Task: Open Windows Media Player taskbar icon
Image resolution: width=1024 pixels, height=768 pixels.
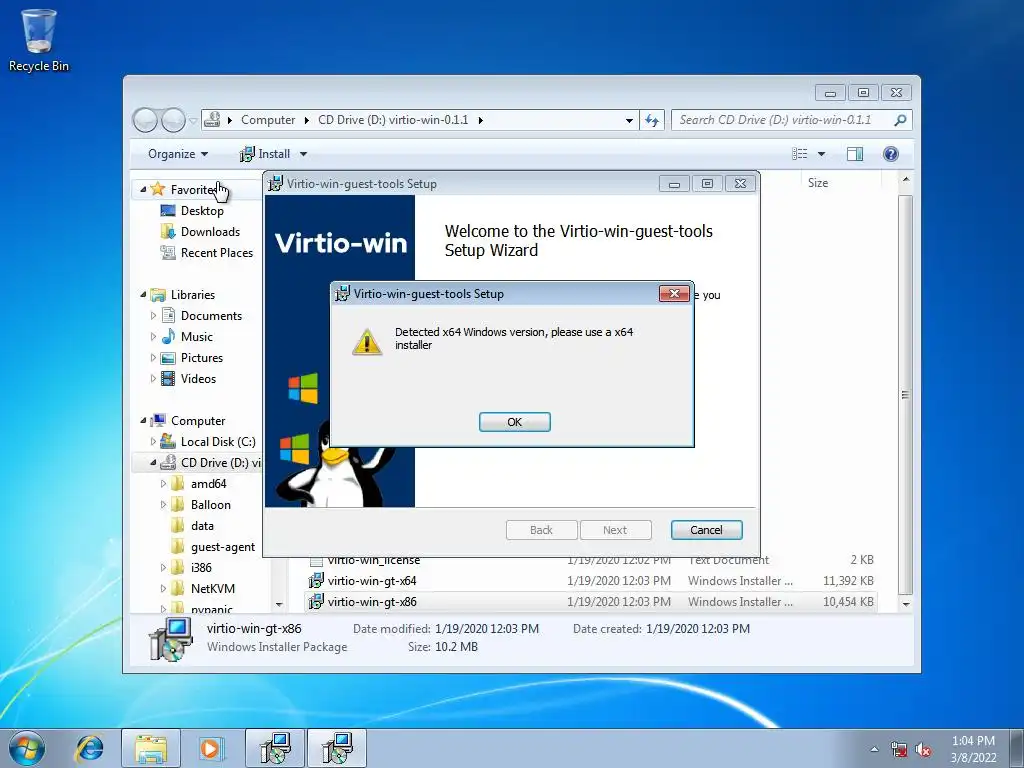Action: (212, 748)
